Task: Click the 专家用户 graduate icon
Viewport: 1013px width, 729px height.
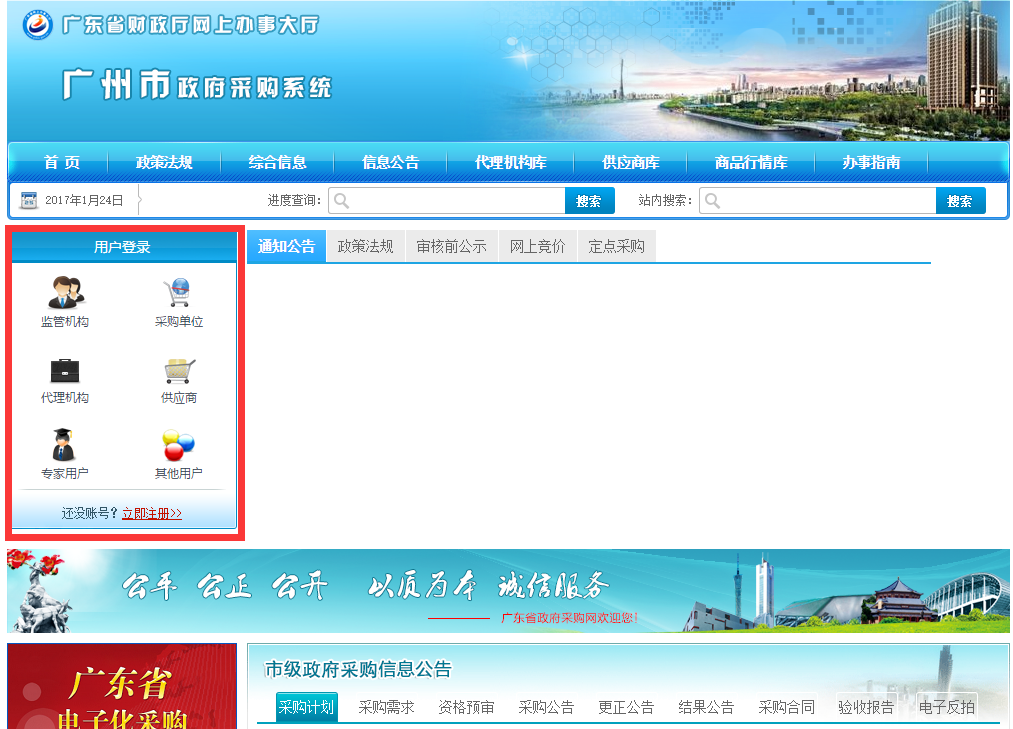Action: click(x=64, y=445)
